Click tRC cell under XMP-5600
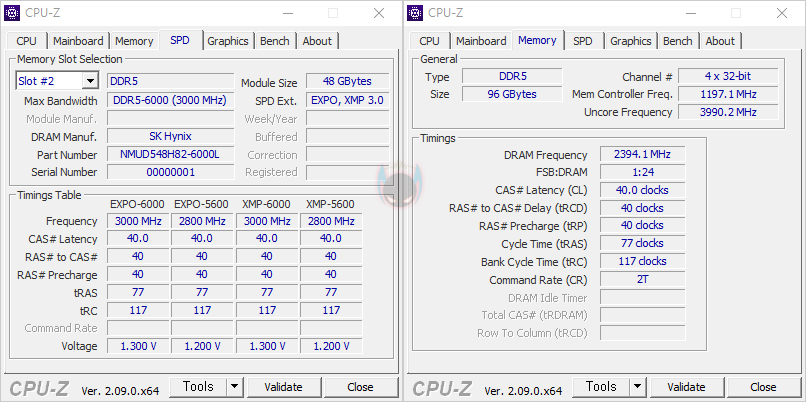 (331, 310)
